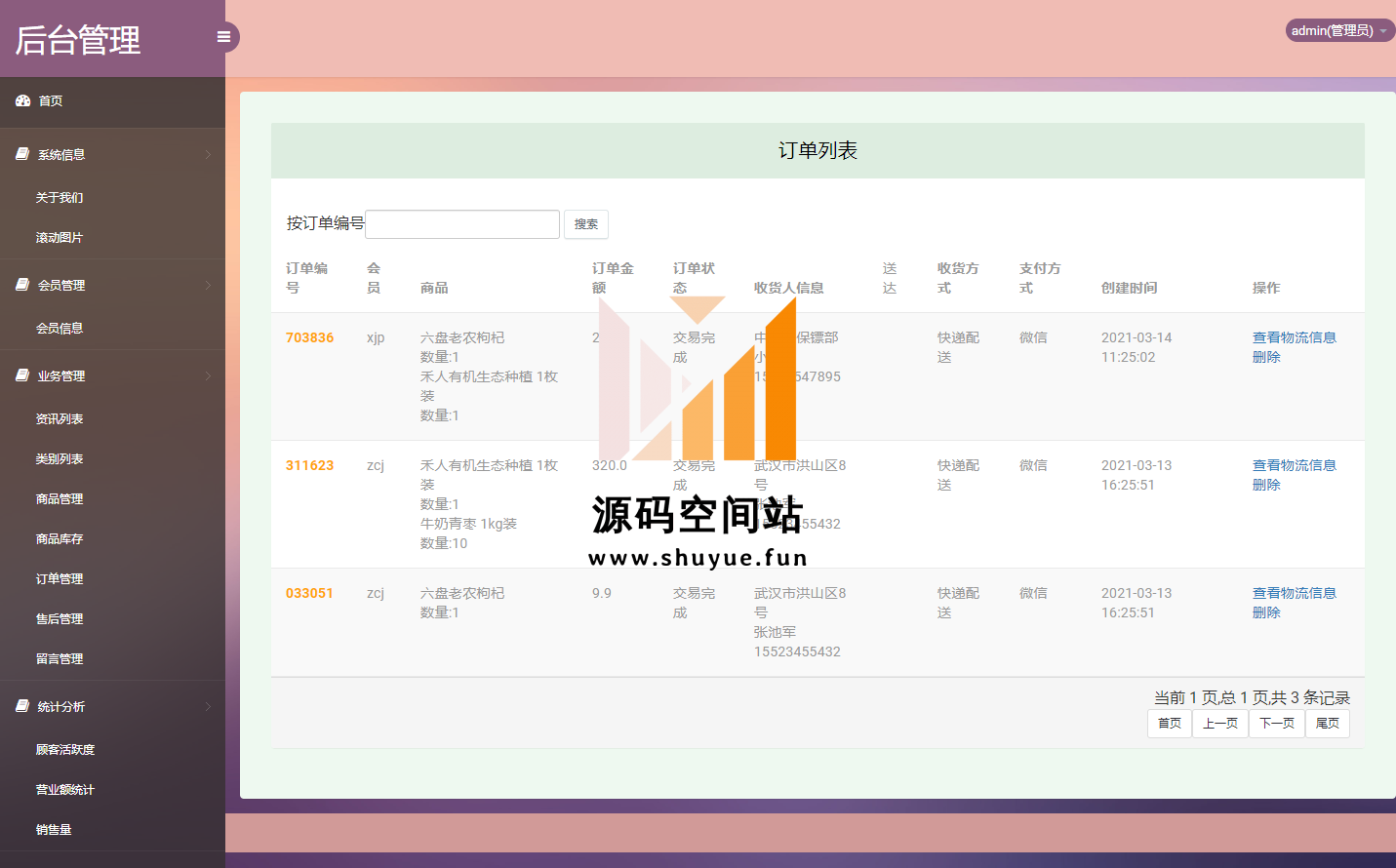
Task: Click the order number search field
Action: point(462,224)
